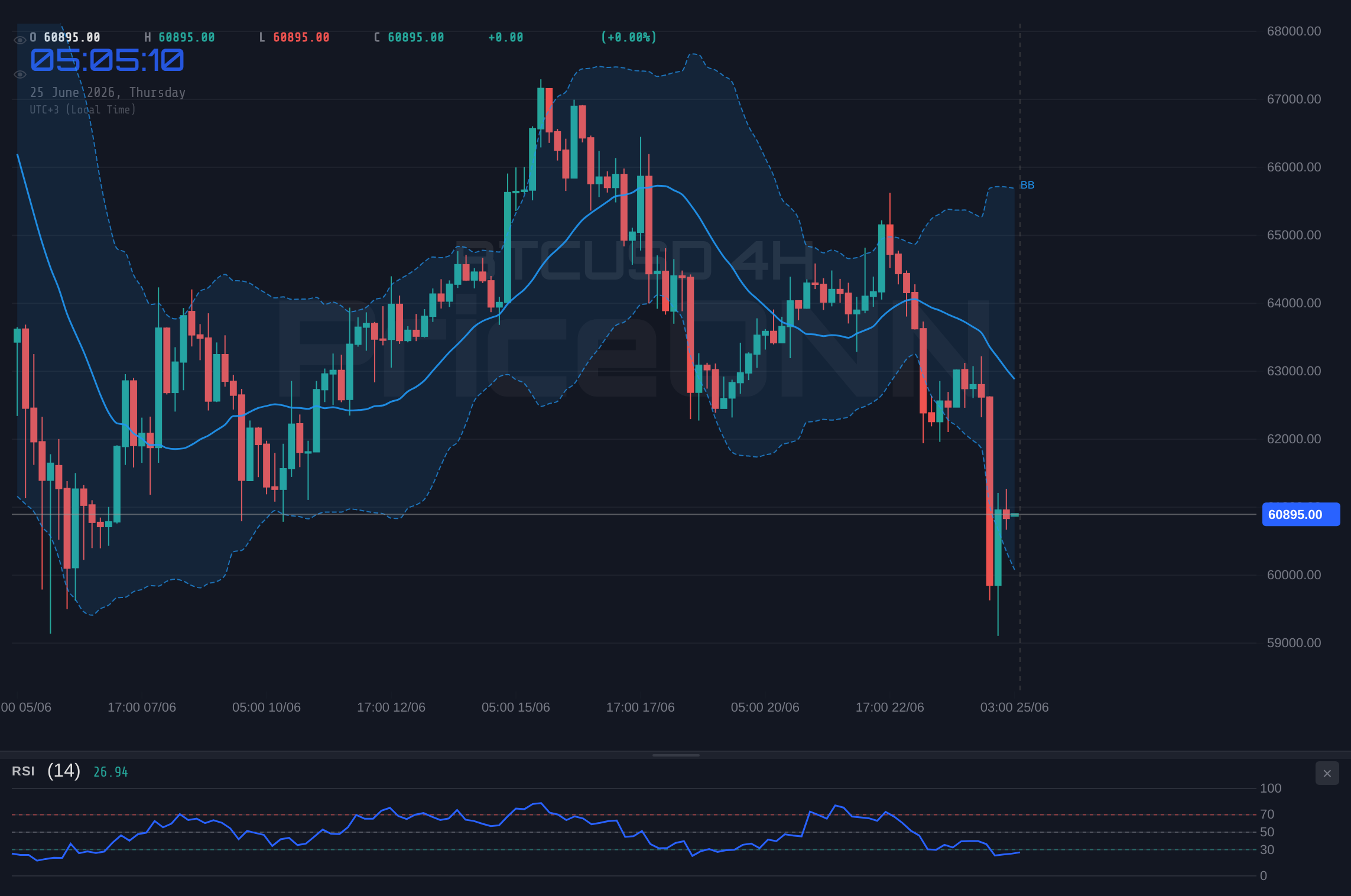The image size is (1351, 896).
Task: Click the 60000.00 price axis label
Action: click(1294, 575)
